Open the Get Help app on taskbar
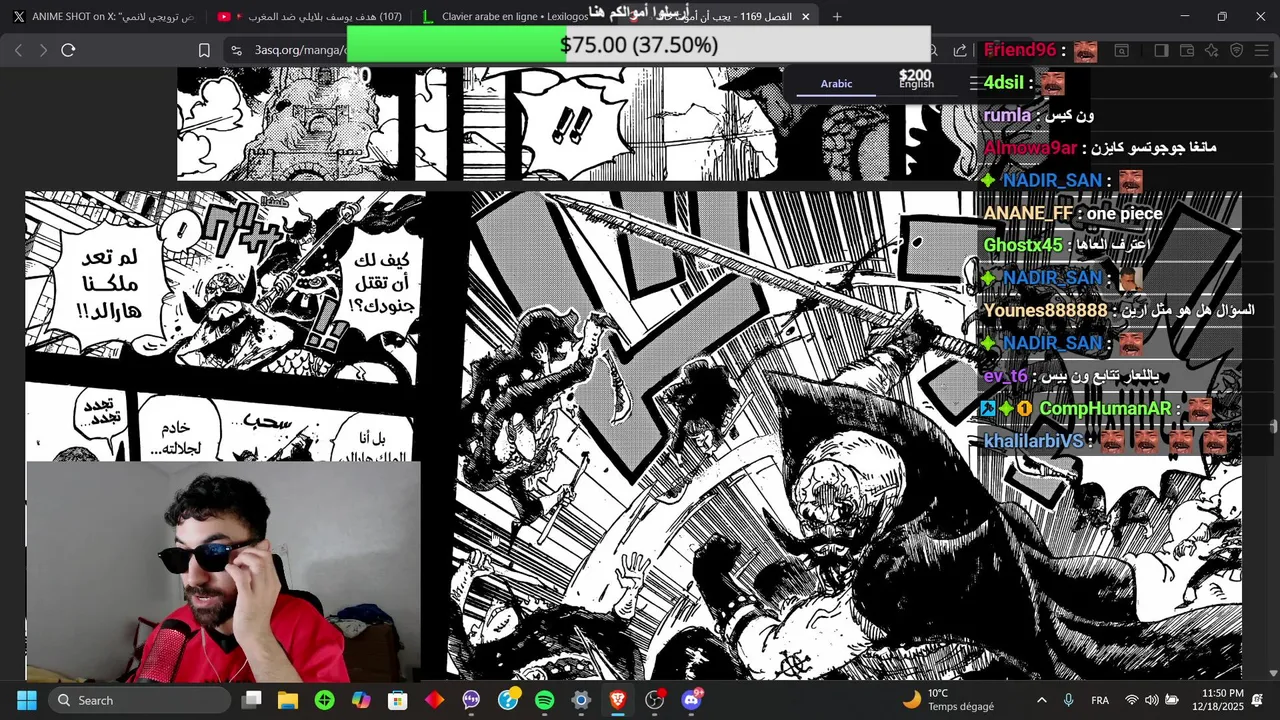Screen dimensions: 1280x720 click(x=508, y=700)
